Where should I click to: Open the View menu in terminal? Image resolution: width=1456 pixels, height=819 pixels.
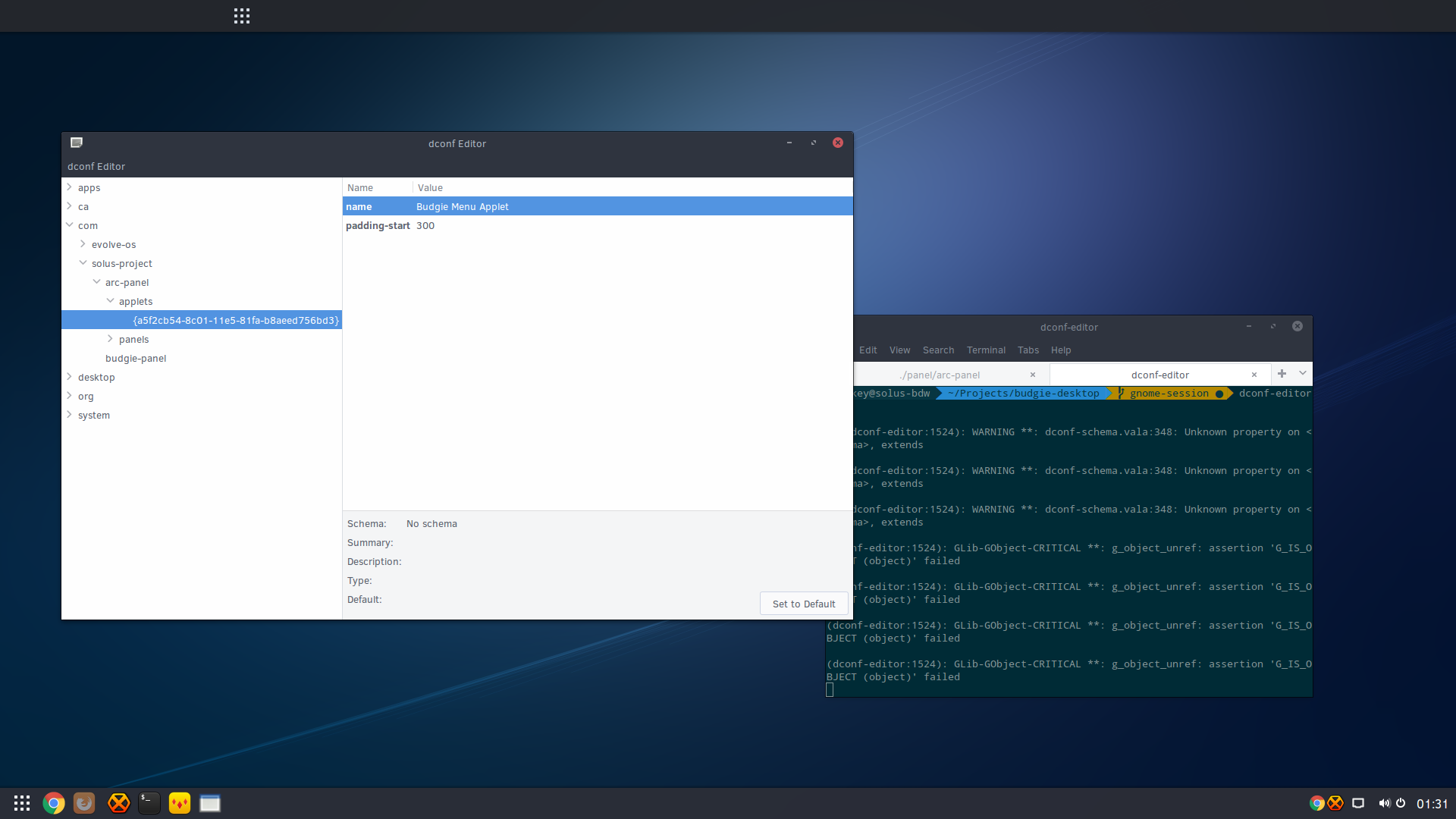tap(900, 350)
